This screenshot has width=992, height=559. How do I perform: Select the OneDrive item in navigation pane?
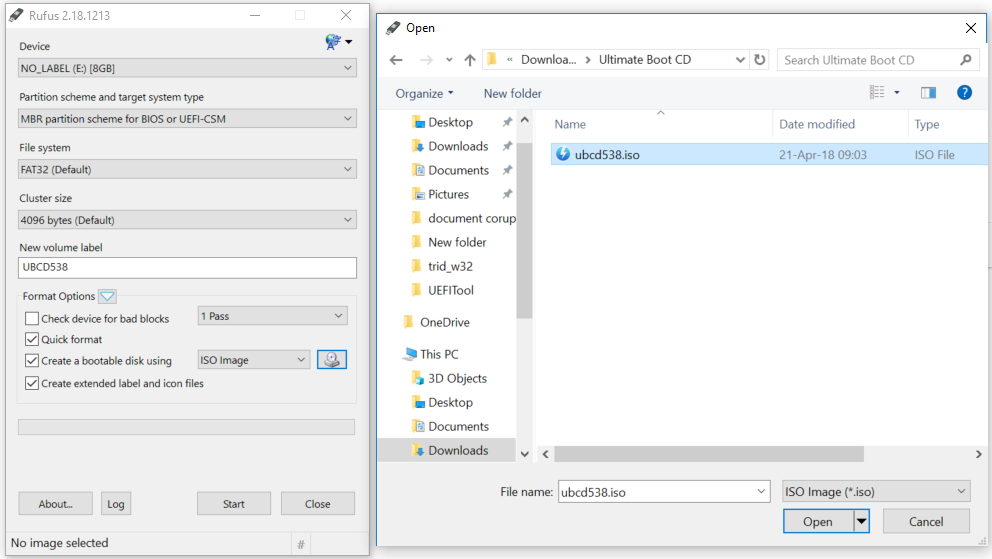pos(445,322)
